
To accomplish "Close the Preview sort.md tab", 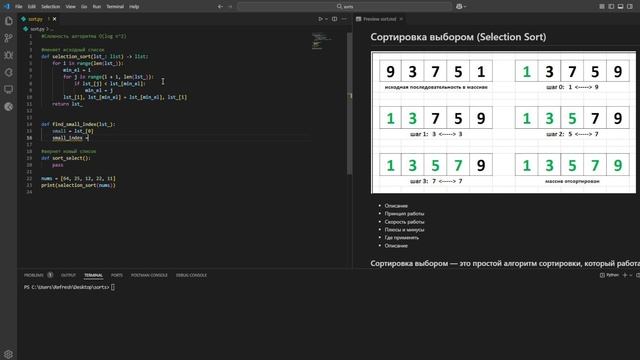I will click(401, 19).
